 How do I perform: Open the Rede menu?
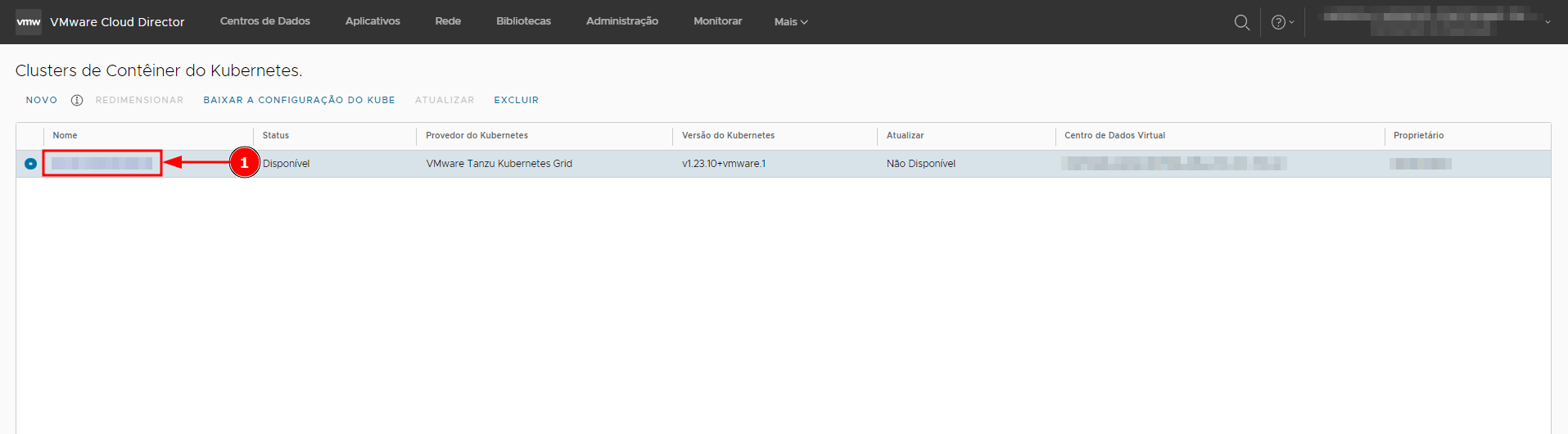448,21
